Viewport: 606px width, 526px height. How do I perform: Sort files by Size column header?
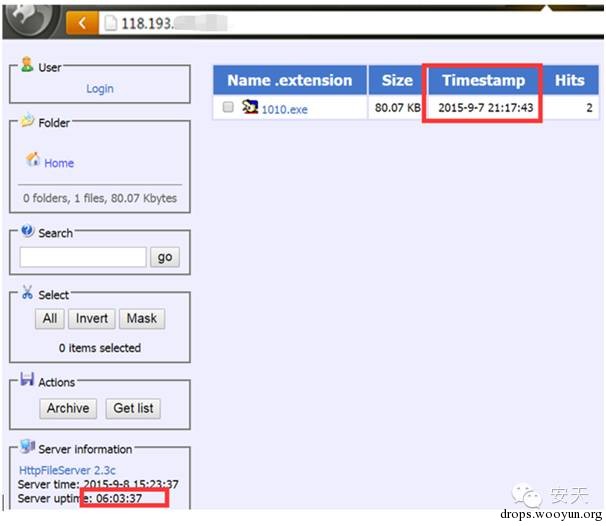pyautogui.click(x=396, y=81)
